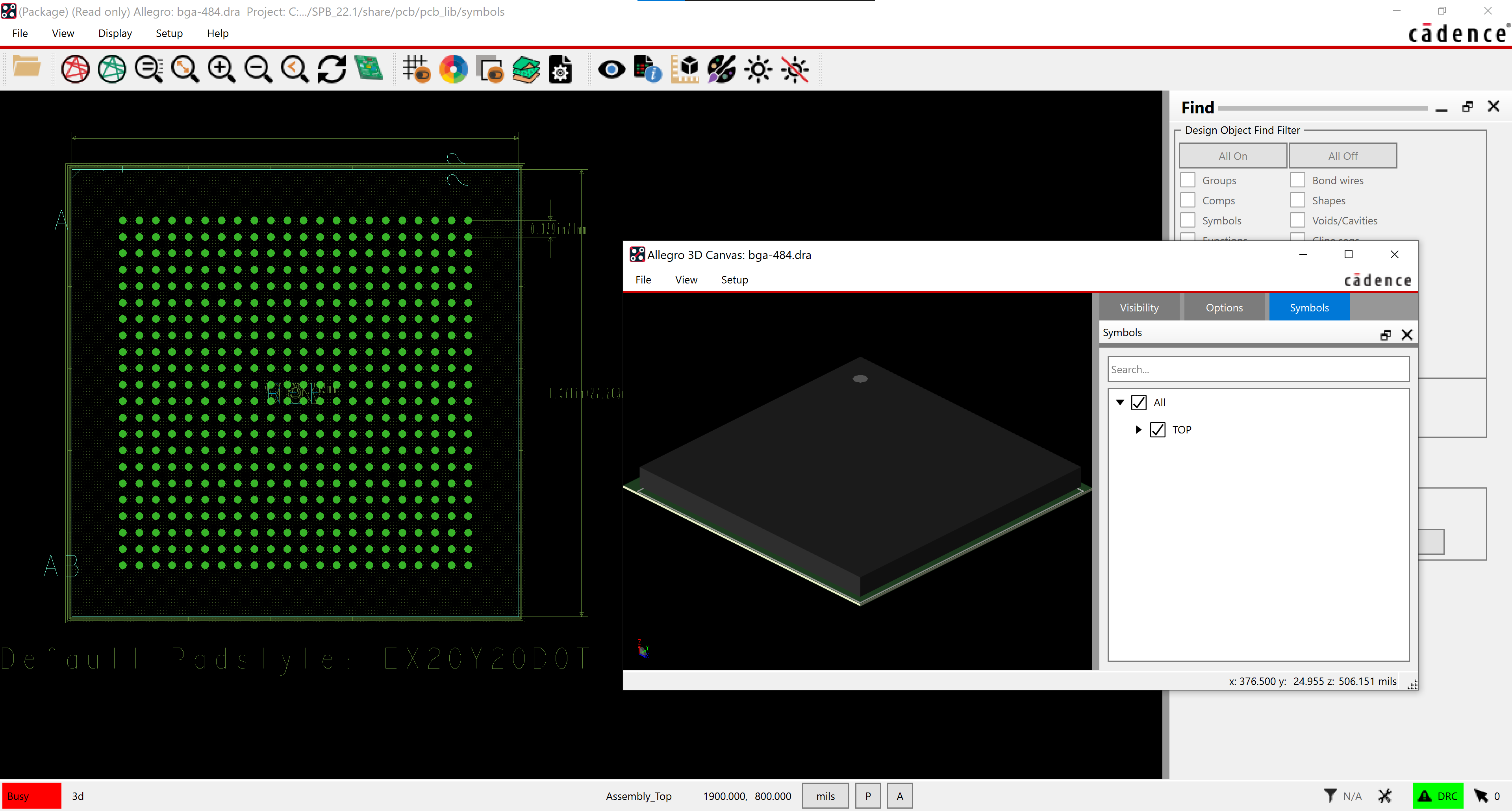Click the Highlight sun icon
Screen dimensions: 1512x811
pyautogui.click(x=758, y=69)
